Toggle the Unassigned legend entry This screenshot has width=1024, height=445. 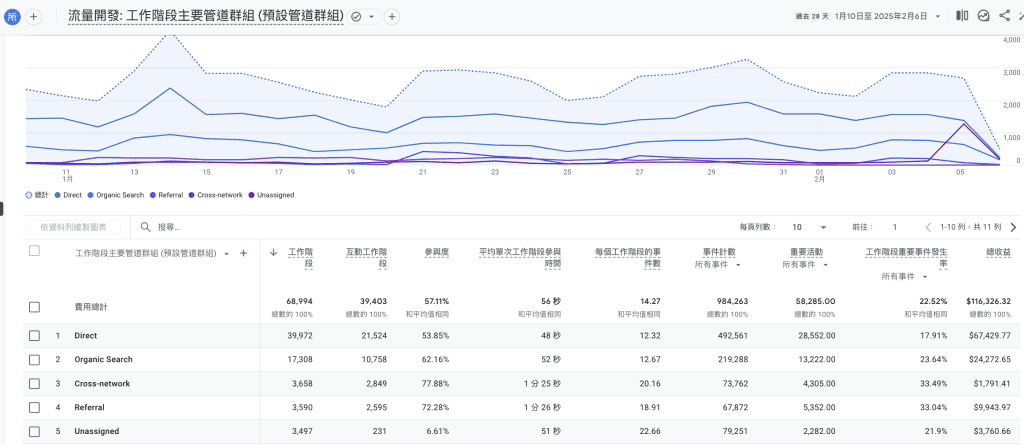click(x=271, y=195)
